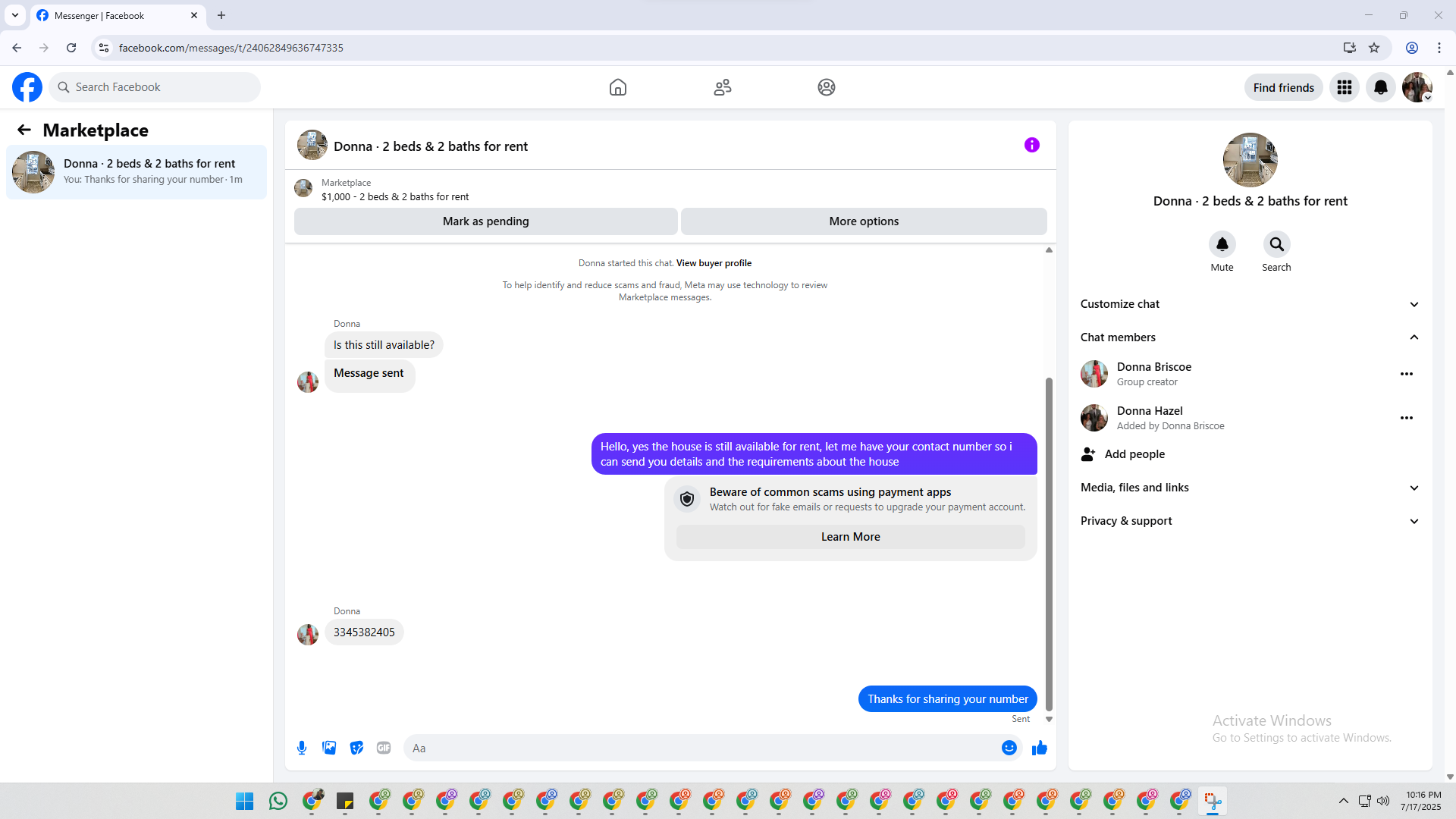1456x819 pixels.
Task: Expand Media, files and links section
Action: (x=1250, y=488)
